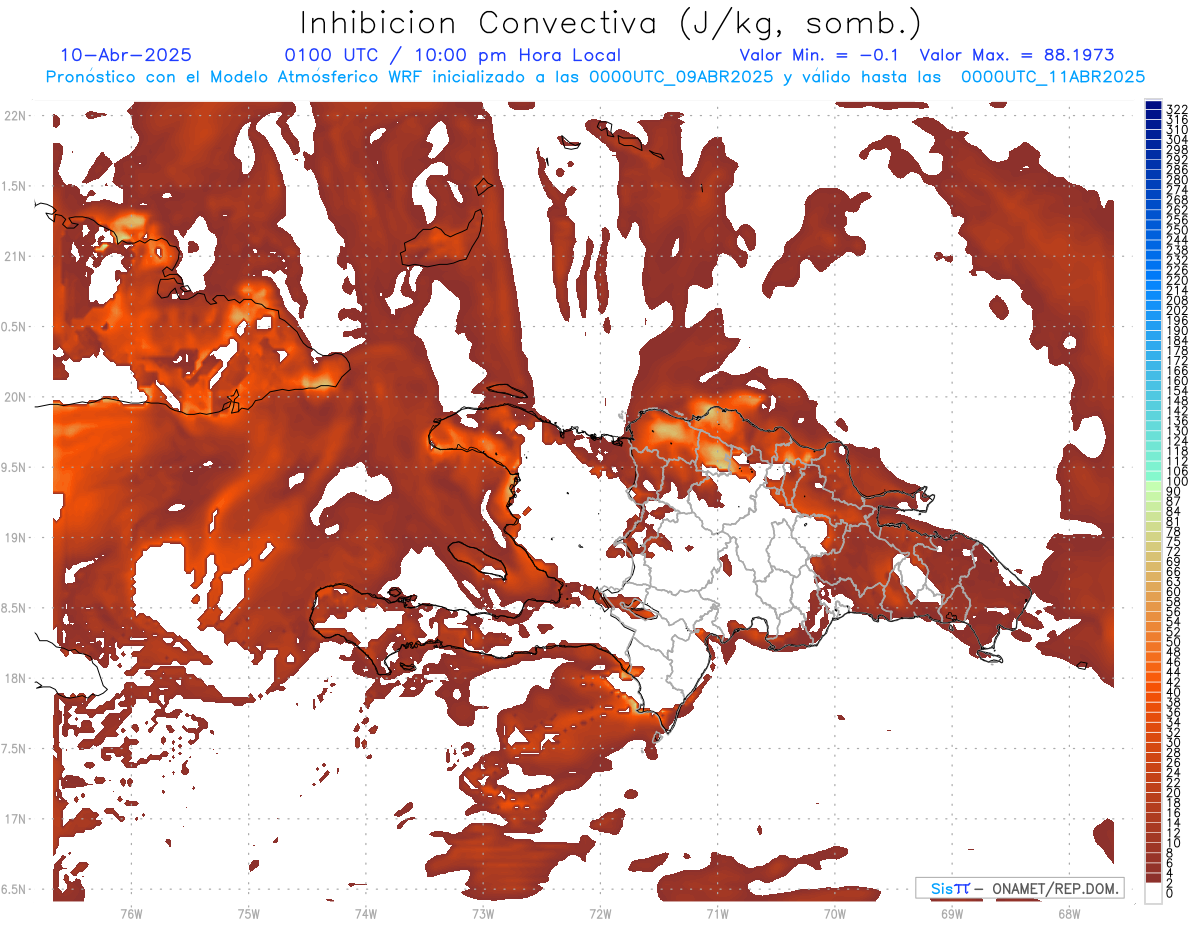The image size is (1200, 927).
Task: Click the '73W' longitude label
Action: (482, 913)
